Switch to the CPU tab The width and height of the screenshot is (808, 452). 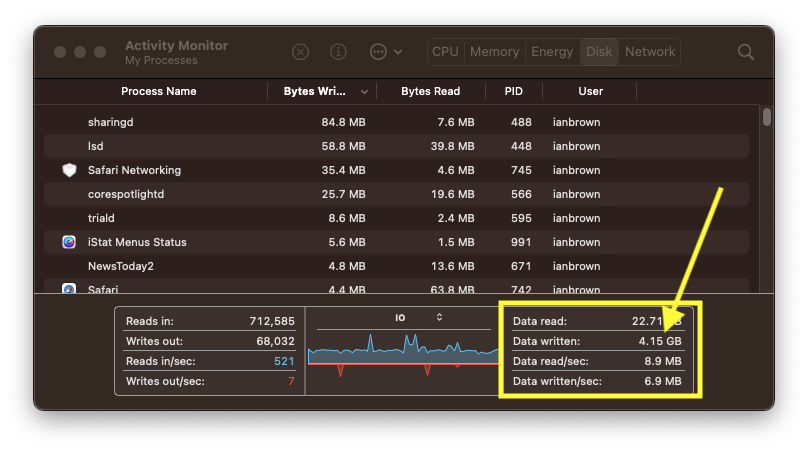[445, 52]
